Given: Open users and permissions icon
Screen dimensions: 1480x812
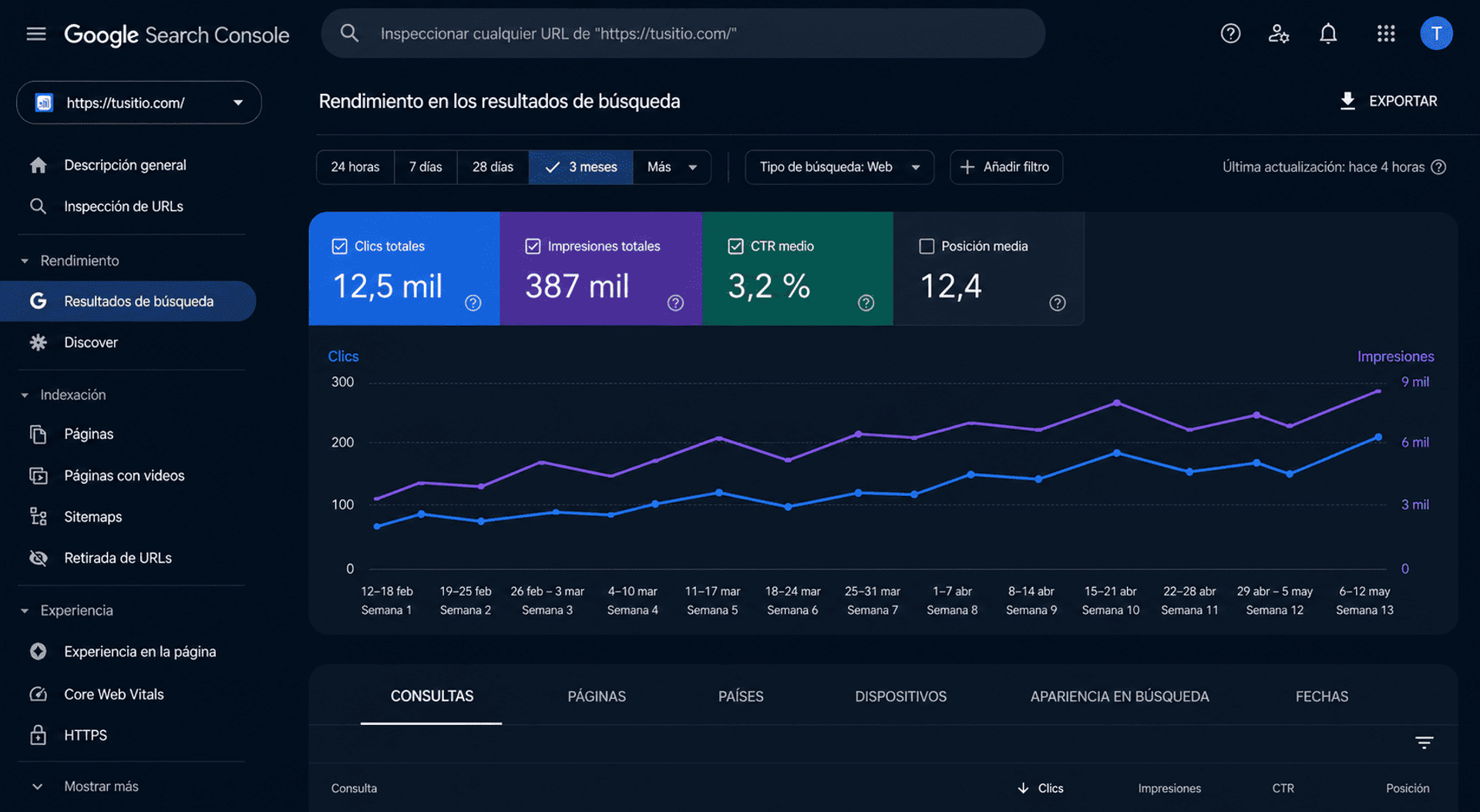Looking at the screenshot, I should point(1279,33).
